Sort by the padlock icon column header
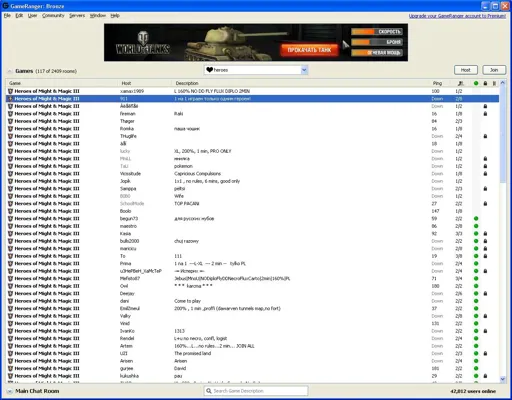Screen dimensions: 512x400 click(x=485, y=83)
